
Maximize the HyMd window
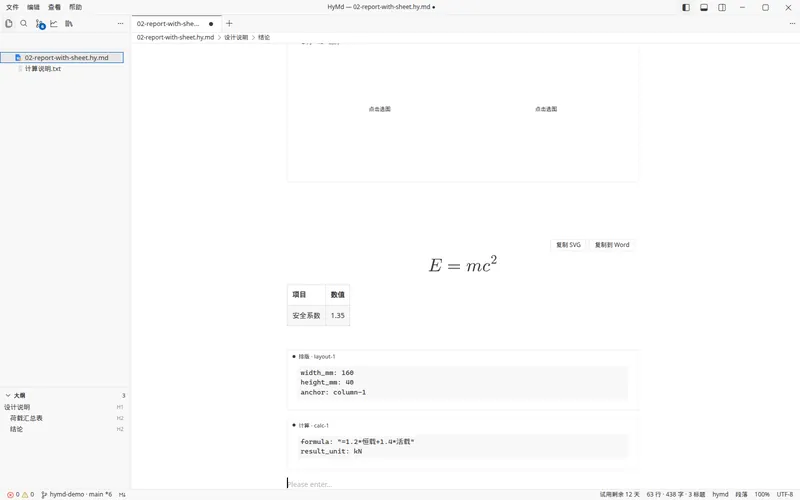point(765,7)
